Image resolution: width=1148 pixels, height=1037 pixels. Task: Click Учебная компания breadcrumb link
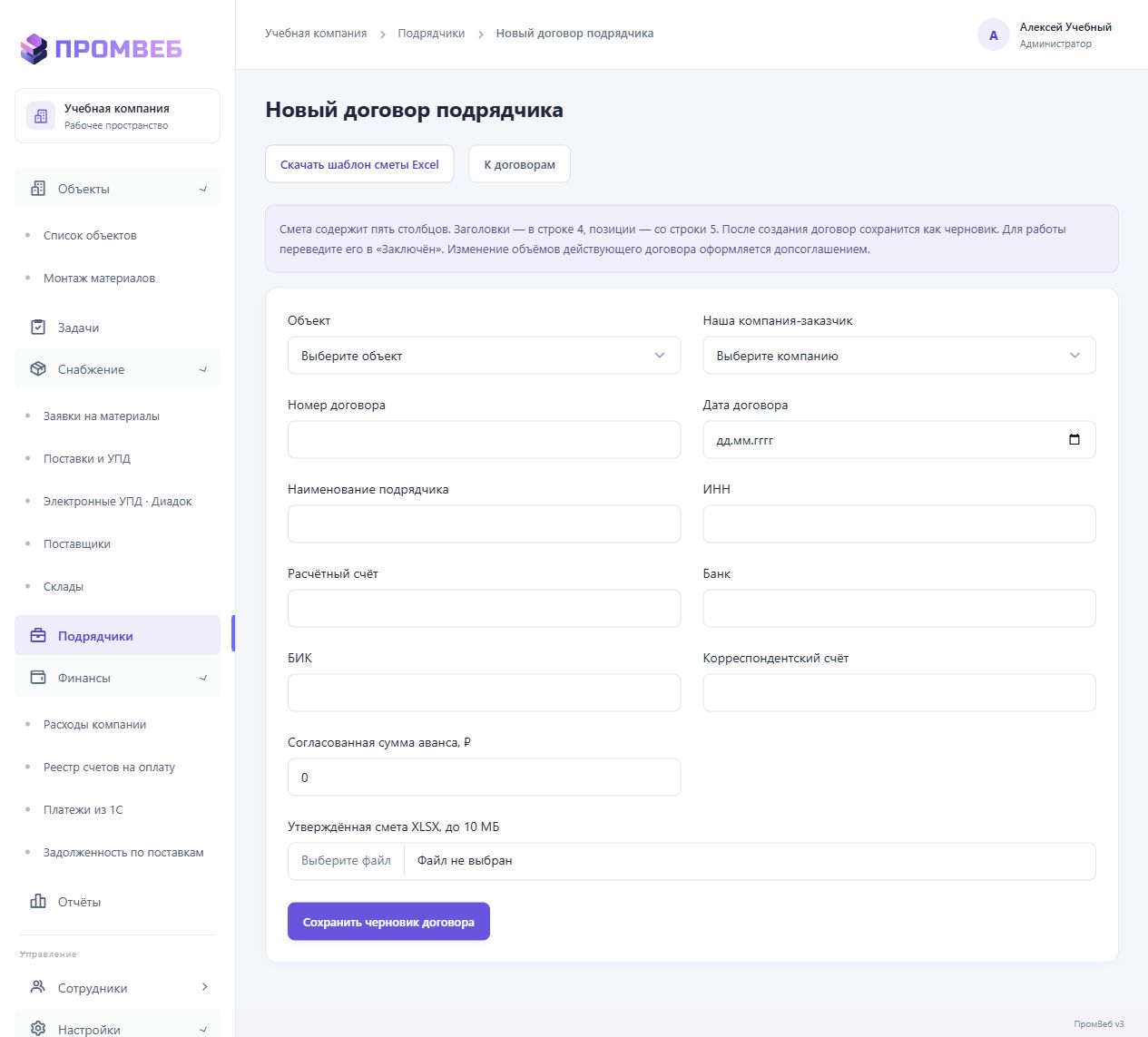click(316, 34)
